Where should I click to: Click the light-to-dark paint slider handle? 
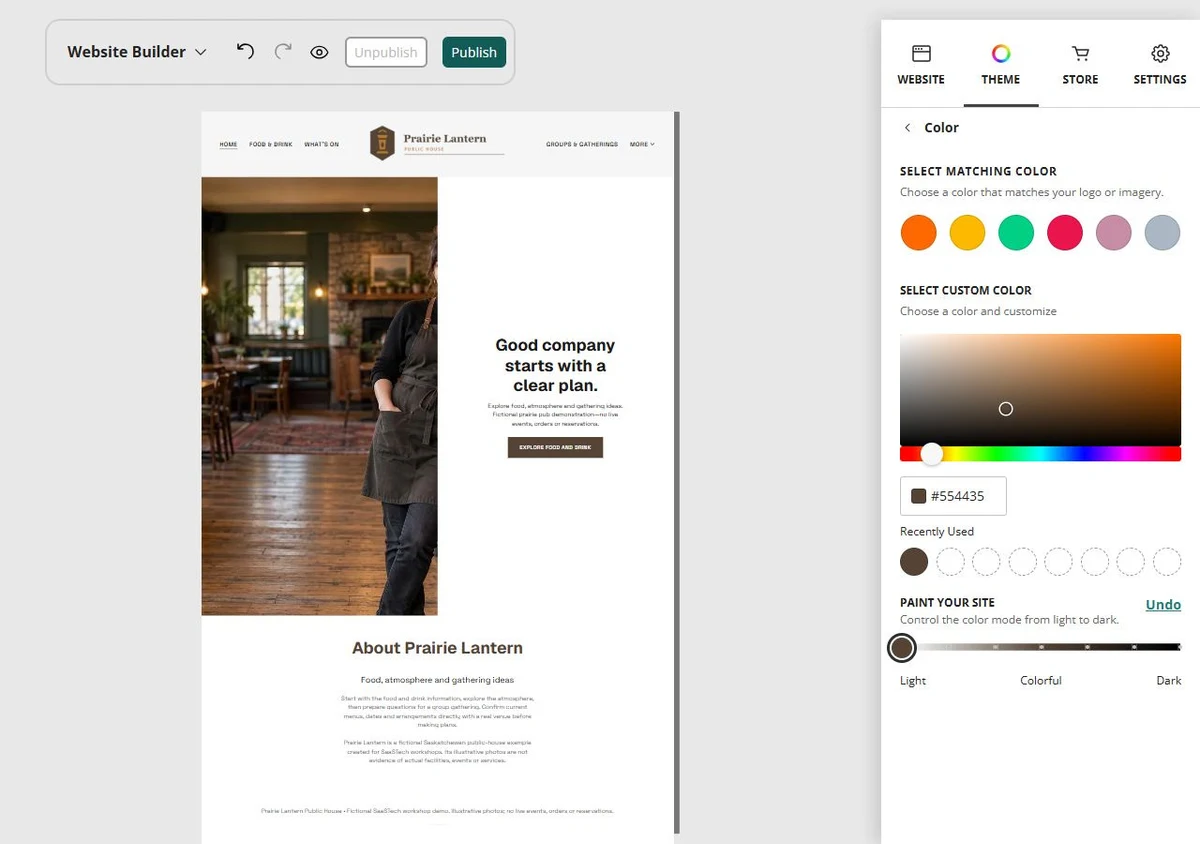tap(902, 648)
